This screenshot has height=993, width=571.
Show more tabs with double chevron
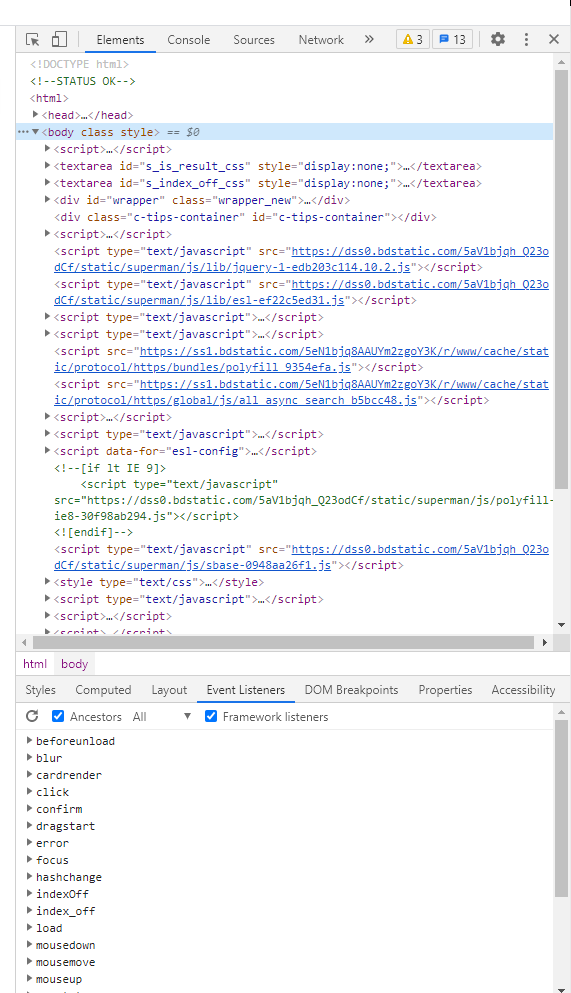pos(369,39)
